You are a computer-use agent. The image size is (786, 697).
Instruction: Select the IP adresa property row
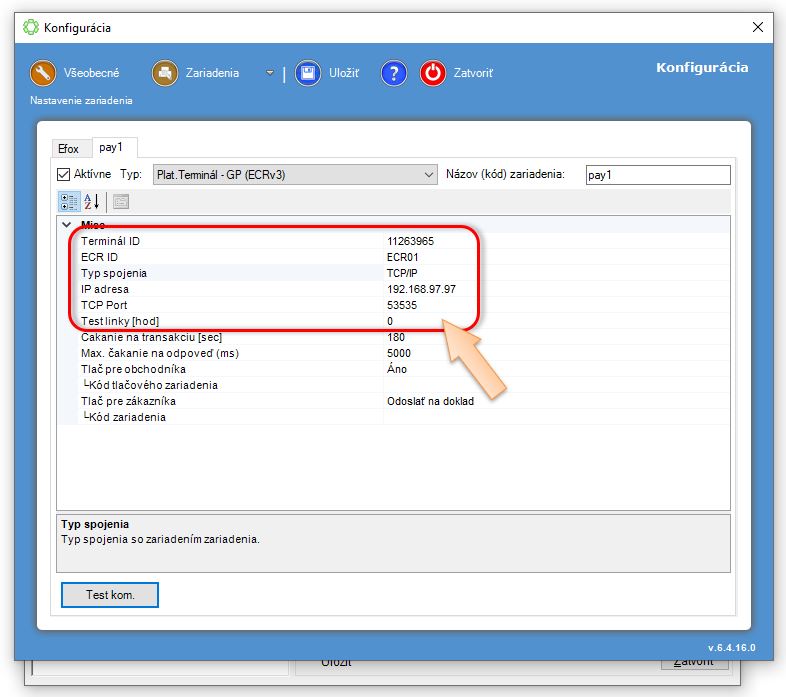pyautogui.click(x=394, y=289)
